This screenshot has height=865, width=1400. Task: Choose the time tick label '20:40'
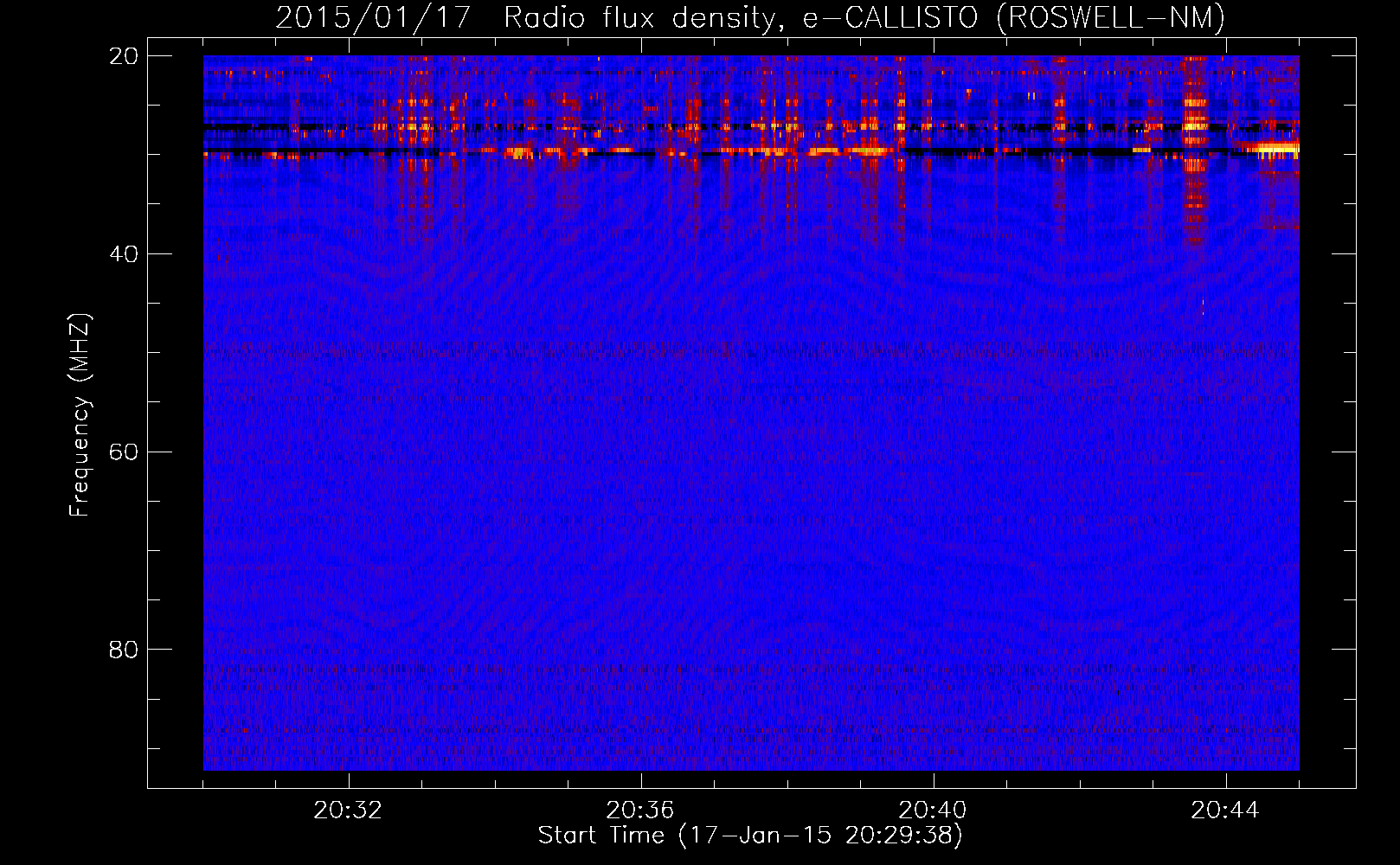(x=933, y=811)
